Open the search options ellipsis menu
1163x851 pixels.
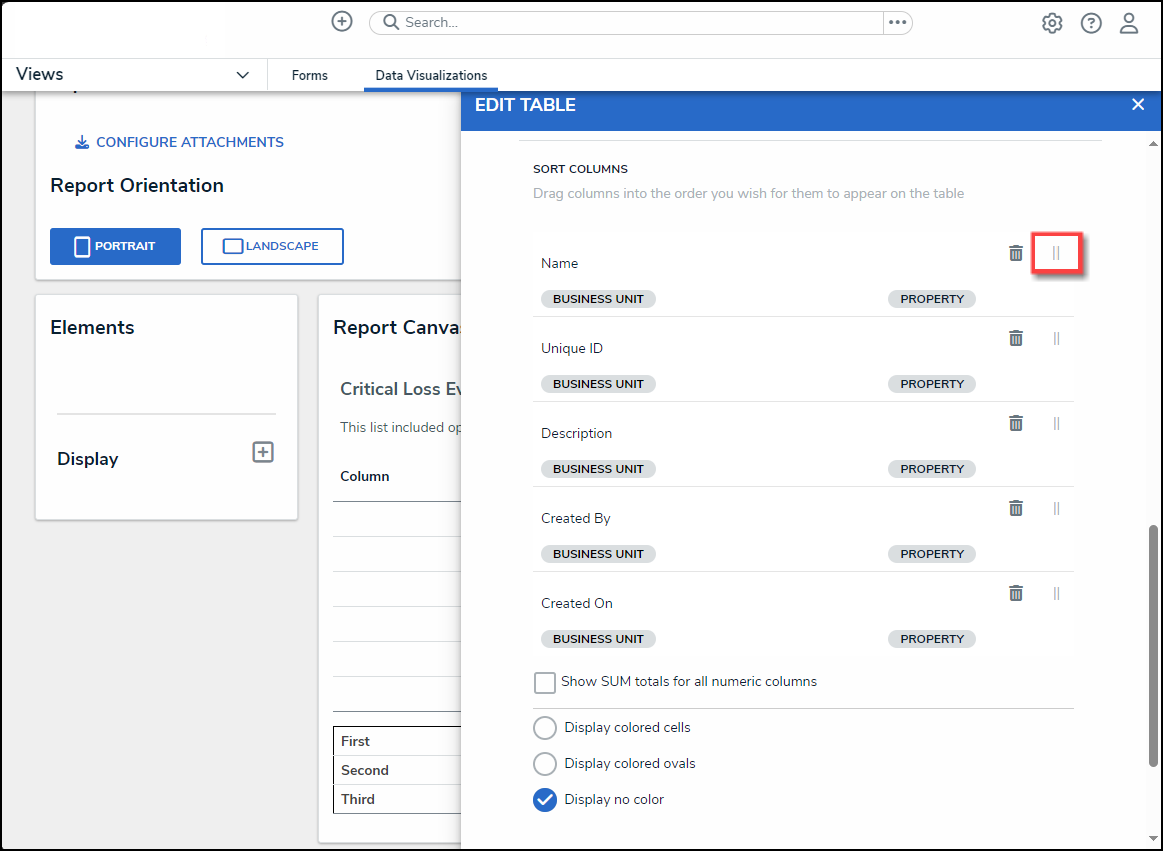point(897,22)
